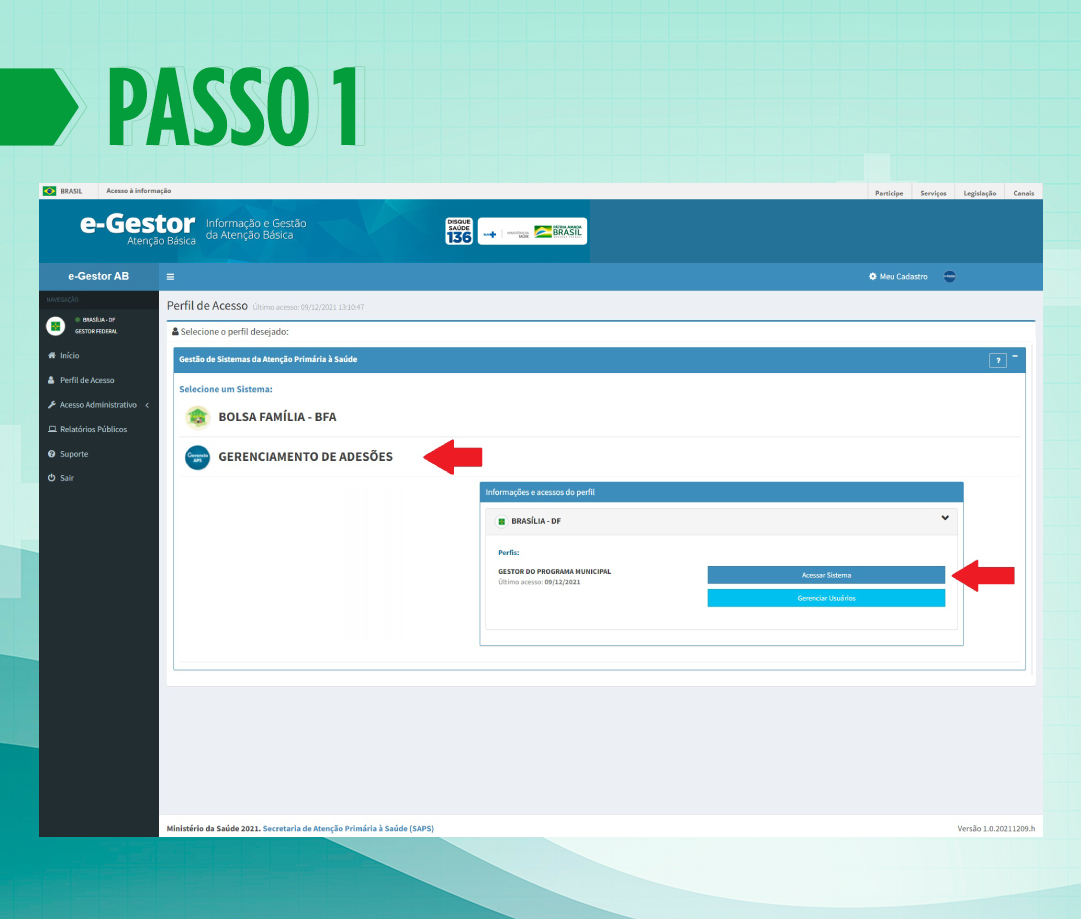
Task: Click the Brazil flag icon in top bar
Action: point(50,191)
